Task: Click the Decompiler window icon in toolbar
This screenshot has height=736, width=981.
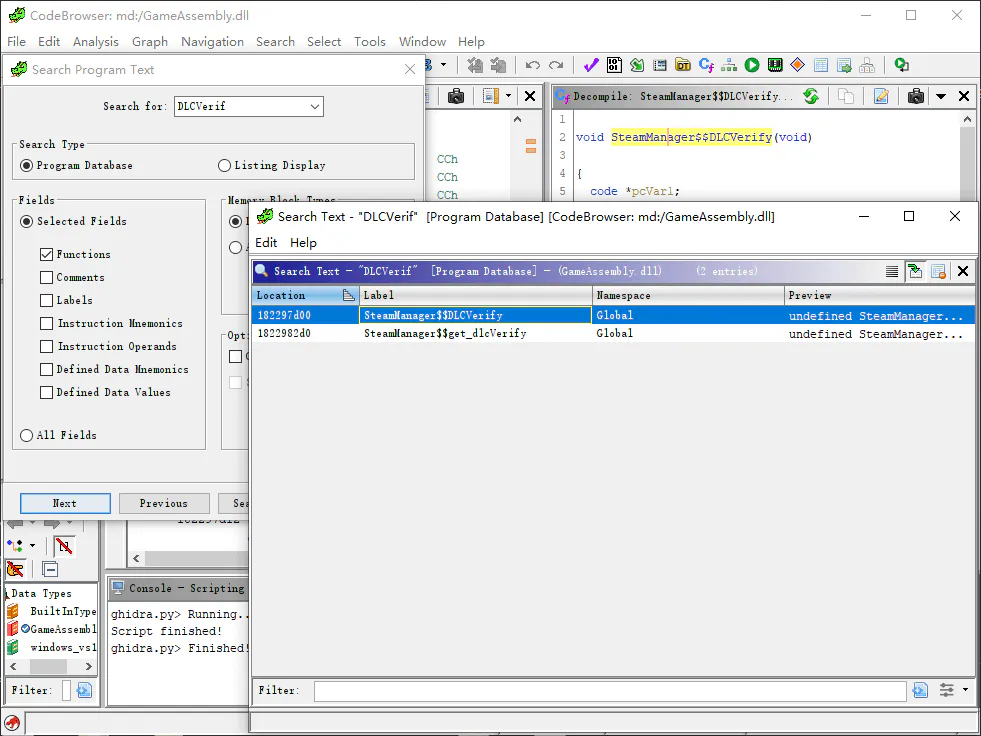Action: [x=706, y=65]
